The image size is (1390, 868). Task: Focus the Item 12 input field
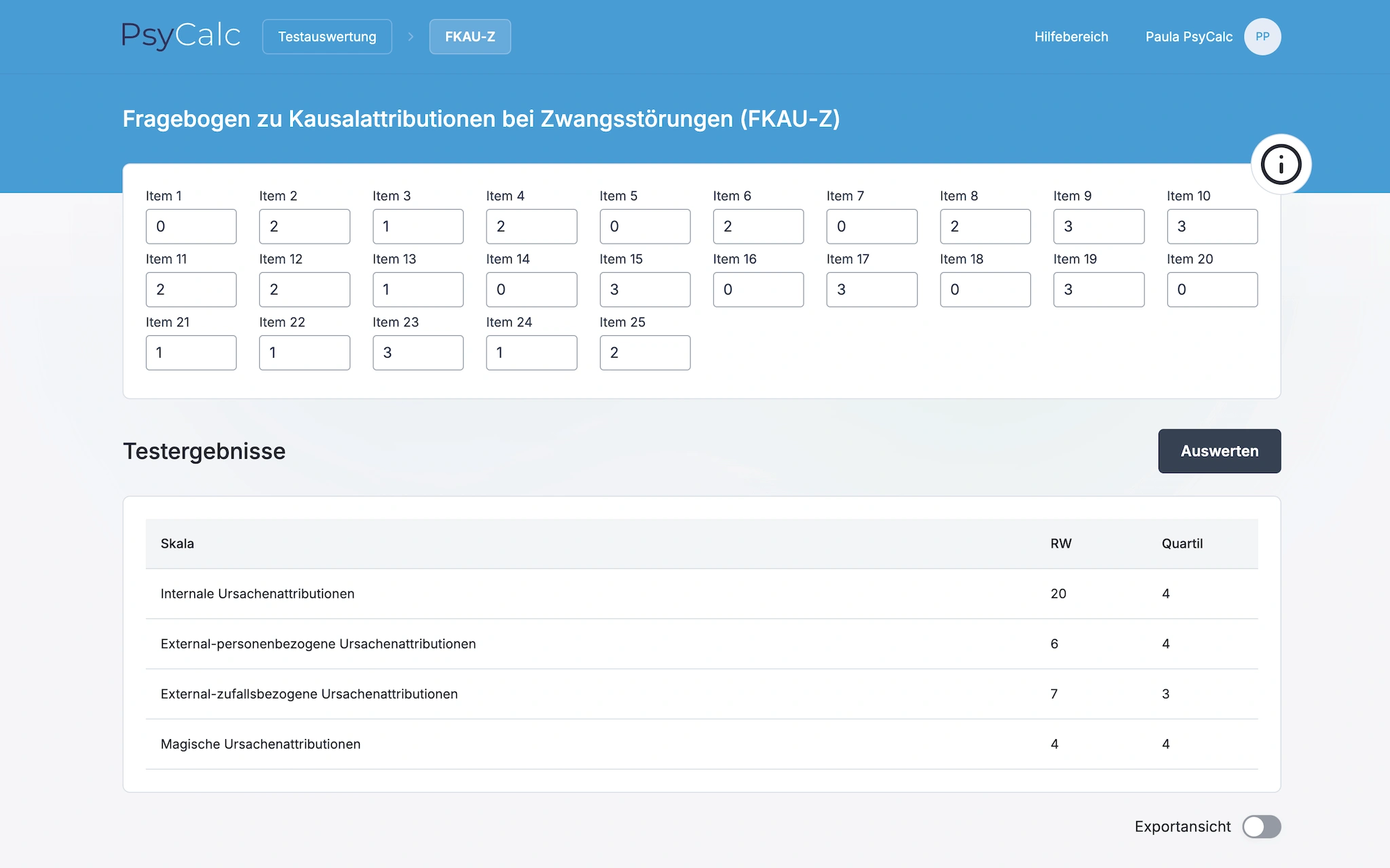click(305, 290)
